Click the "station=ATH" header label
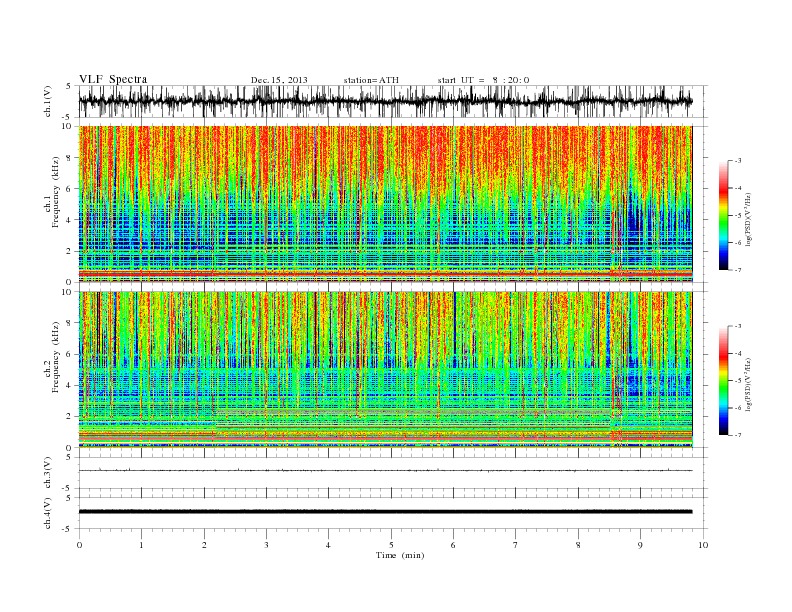Screen dimensions: 792x612 (x=371, y=80)
